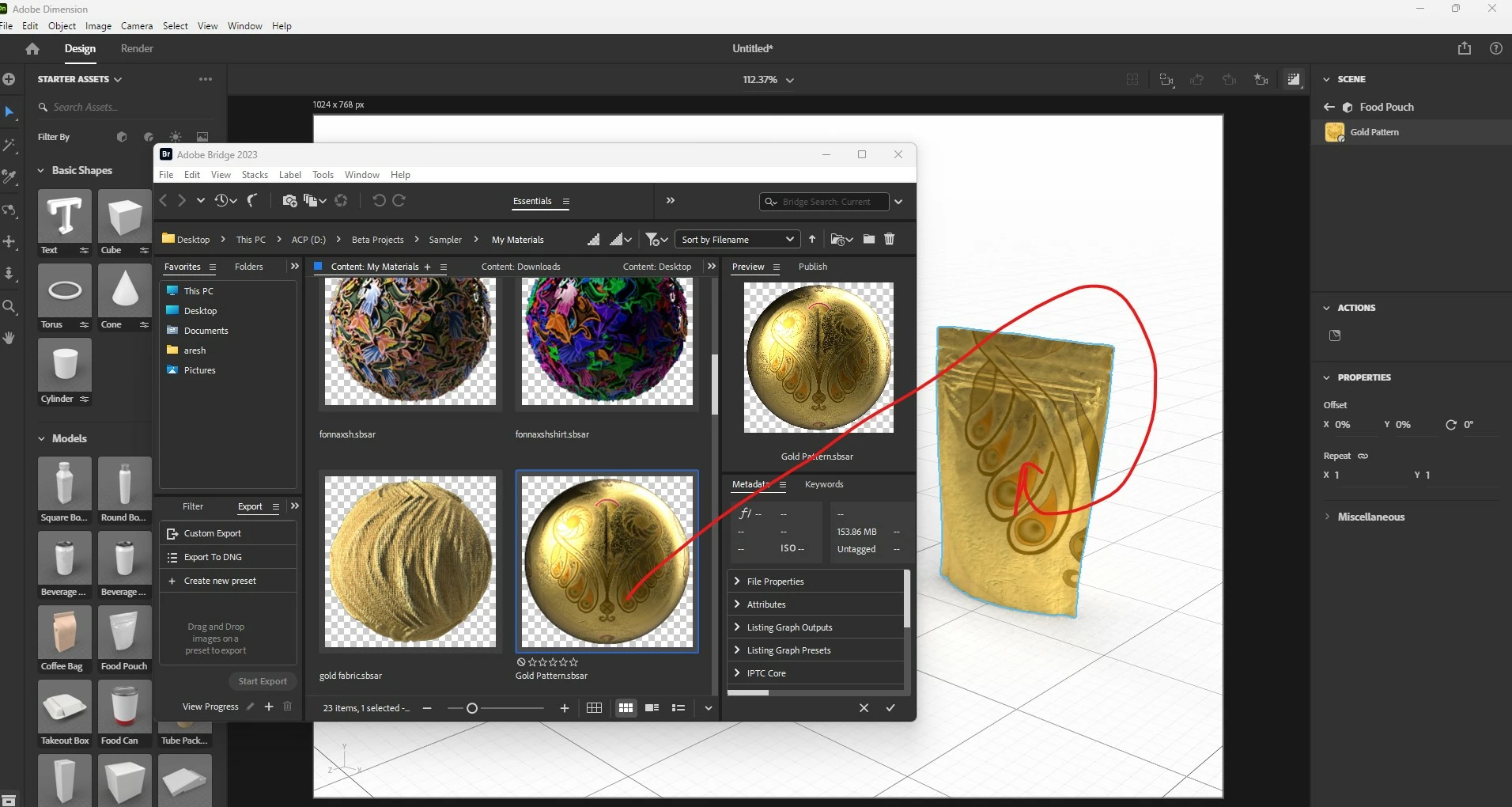Navigate to Beta Projects in Bridge path

(x=377, y=240)
